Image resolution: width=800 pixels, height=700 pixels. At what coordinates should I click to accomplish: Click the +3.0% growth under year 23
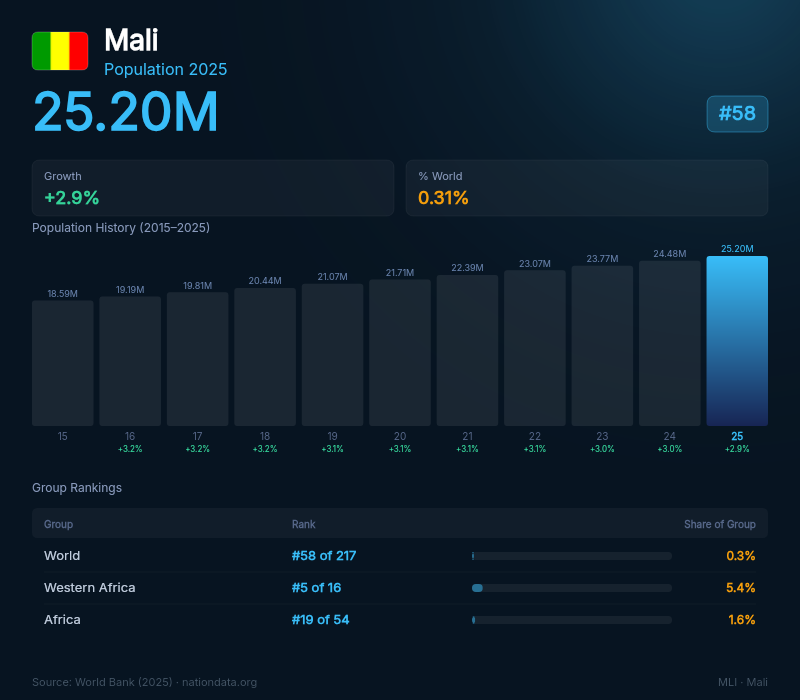pyautogui.click(x=602, y=449)
